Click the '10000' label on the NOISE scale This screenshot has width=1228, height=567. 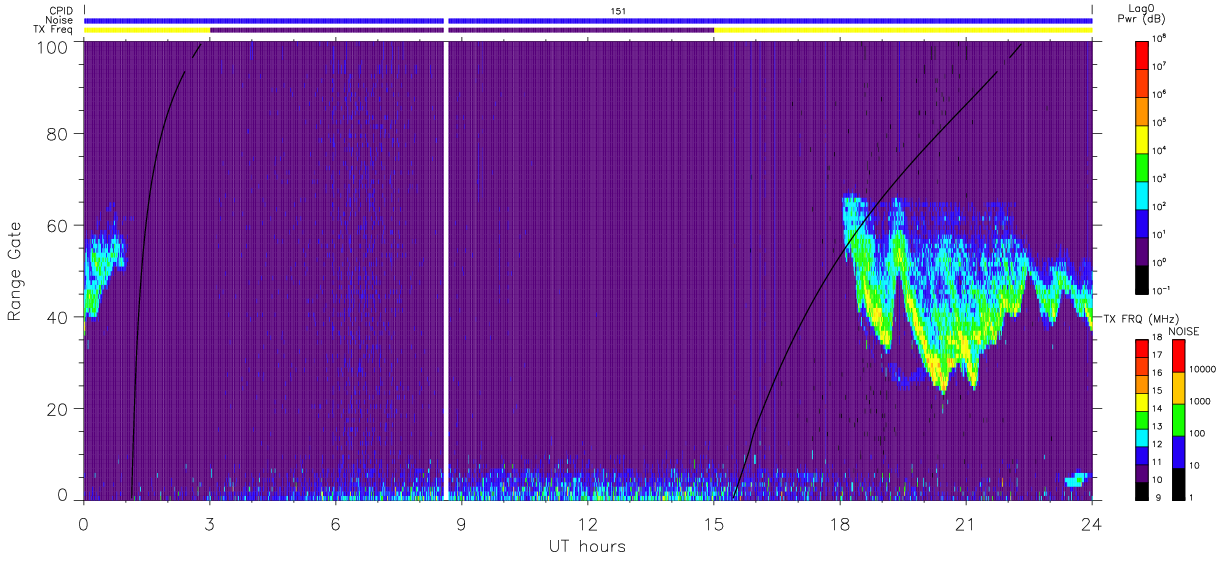click(x=1202, y=370)
